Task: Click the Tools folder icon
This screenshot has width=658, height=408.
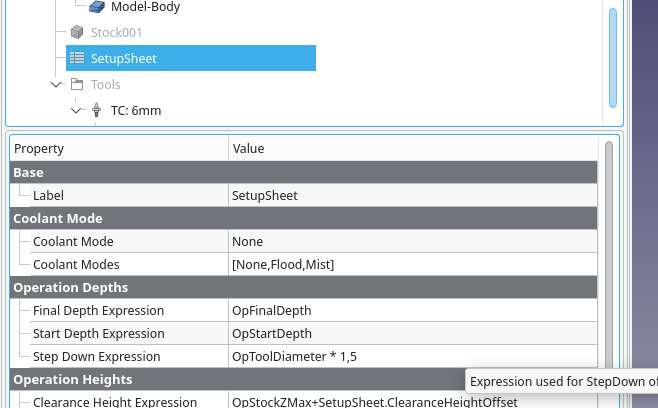Action: click(77, 85)
